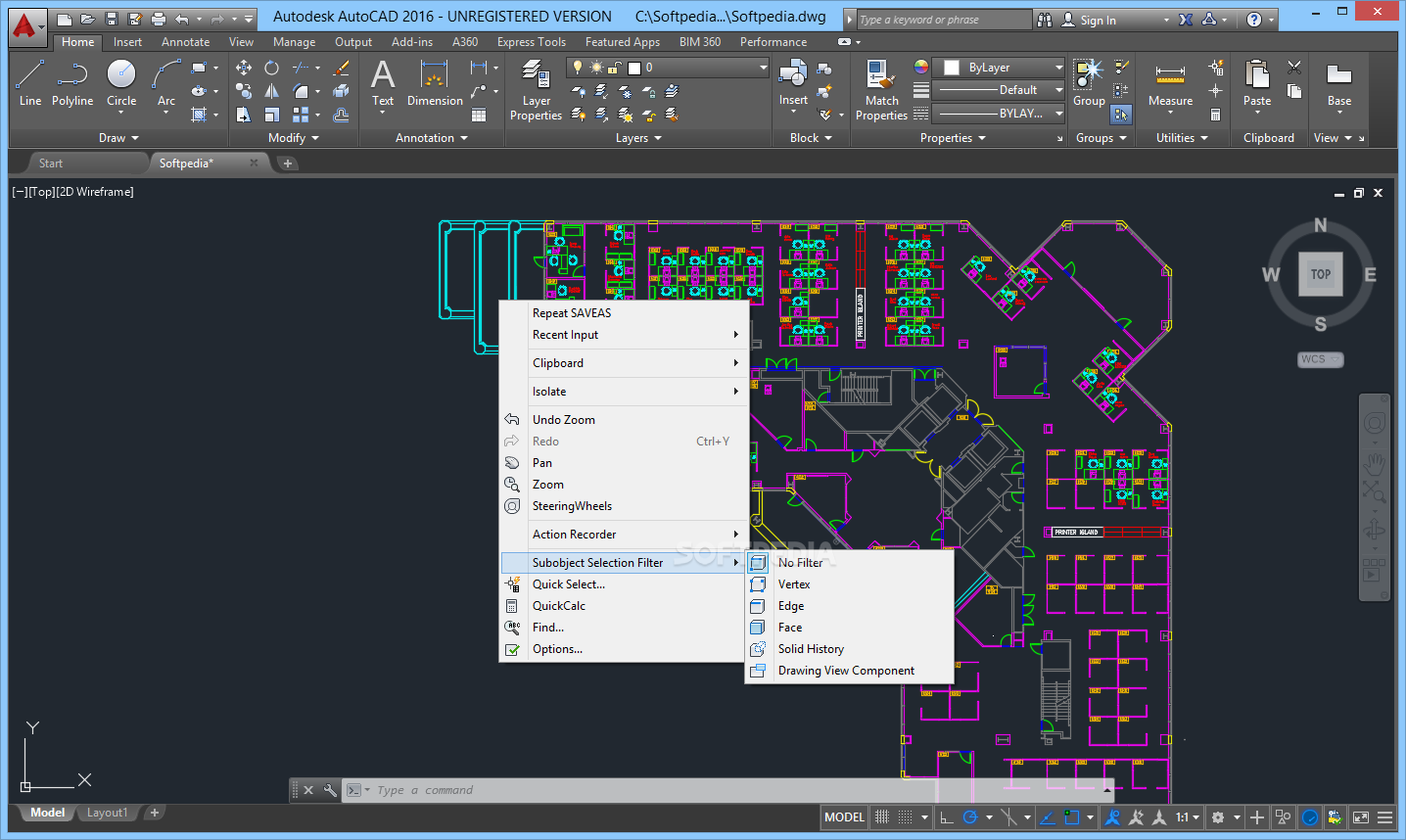The image size is (1406, 840).
Task: Toggle annotation objects visibility in status bar
Action: point(1112,817)
